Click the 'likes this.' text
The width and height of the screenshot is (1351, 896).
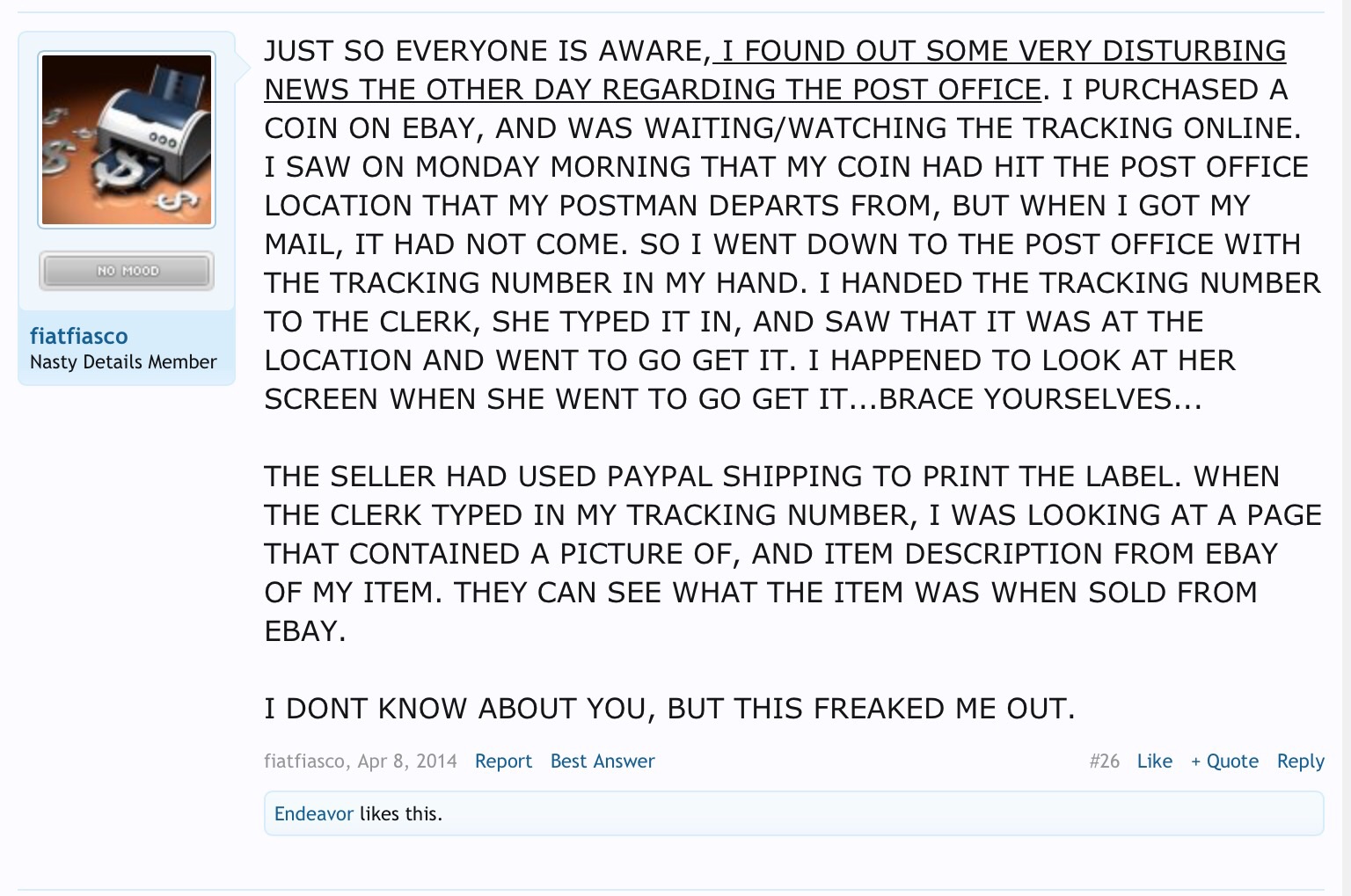tap(401, 814)
